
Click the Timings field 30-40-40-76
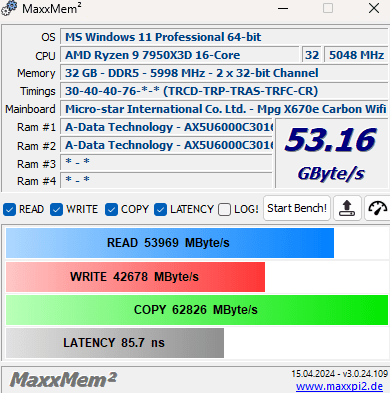(x=224, y=91)
